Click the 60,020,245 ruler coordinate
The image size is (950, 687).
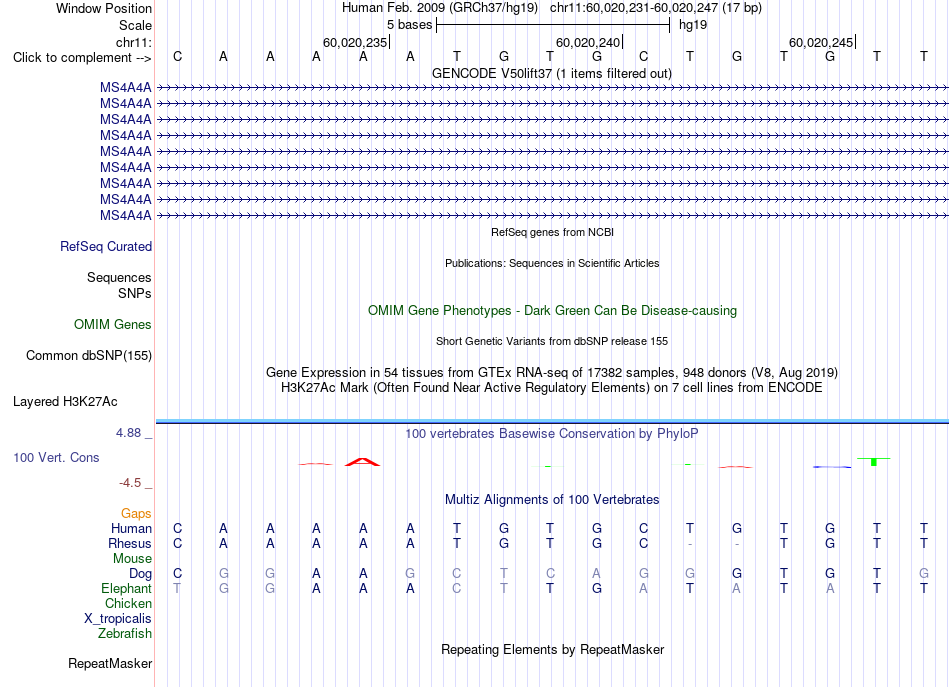(x=822, y=42)
